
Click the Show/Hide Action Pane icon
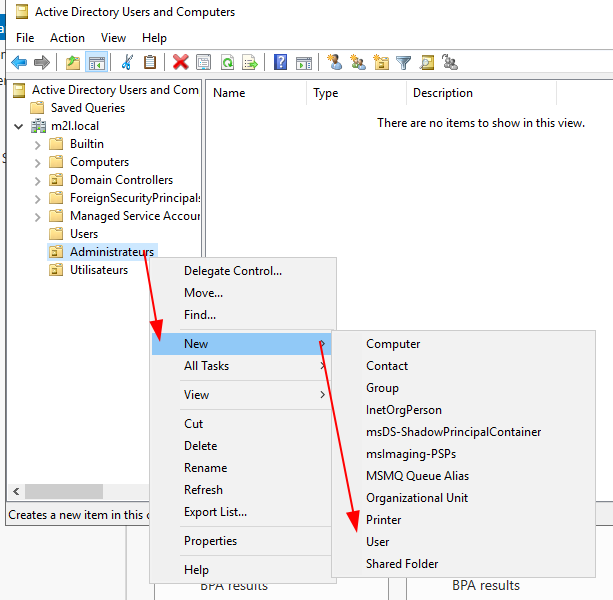point(304,63)
